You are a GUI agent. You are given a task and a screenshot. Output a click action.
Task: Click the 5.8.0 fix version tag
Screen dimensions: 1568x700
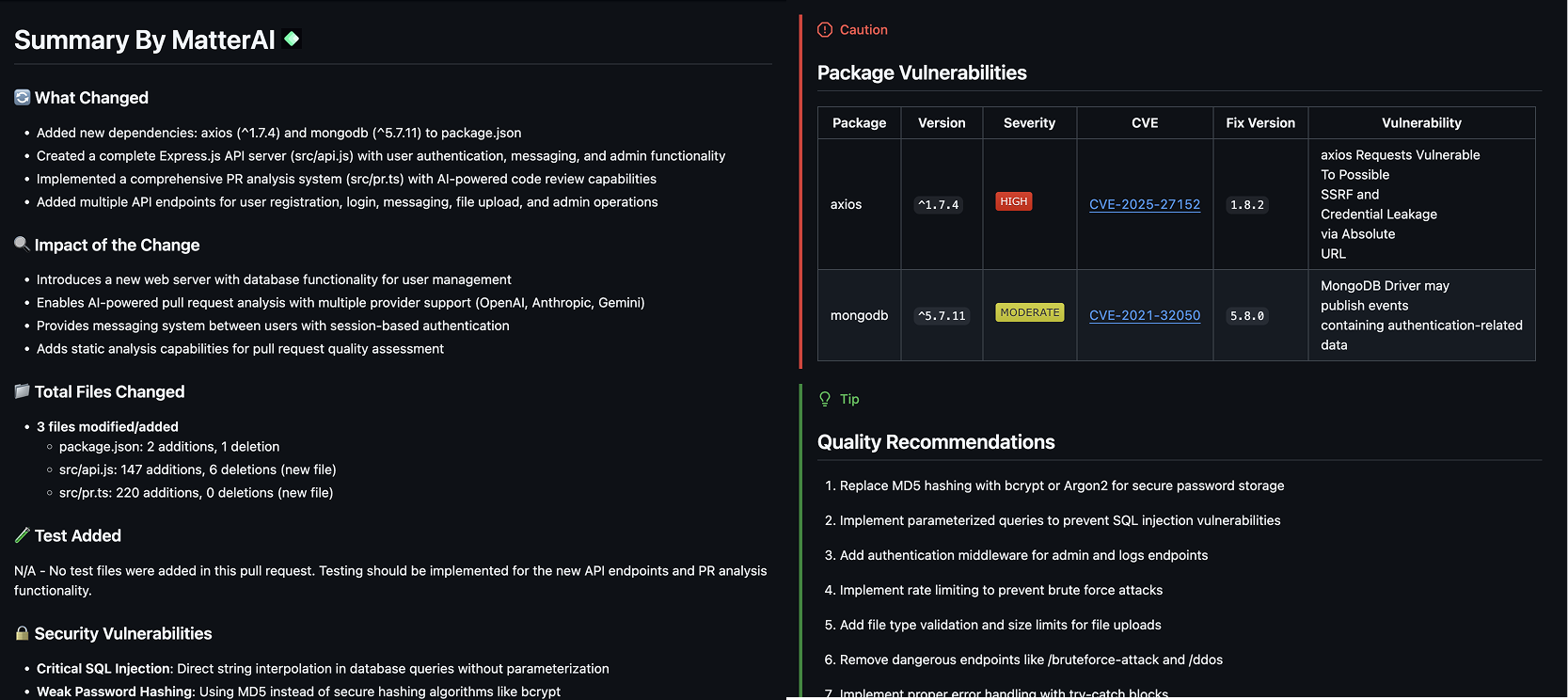pos(1247,315)
